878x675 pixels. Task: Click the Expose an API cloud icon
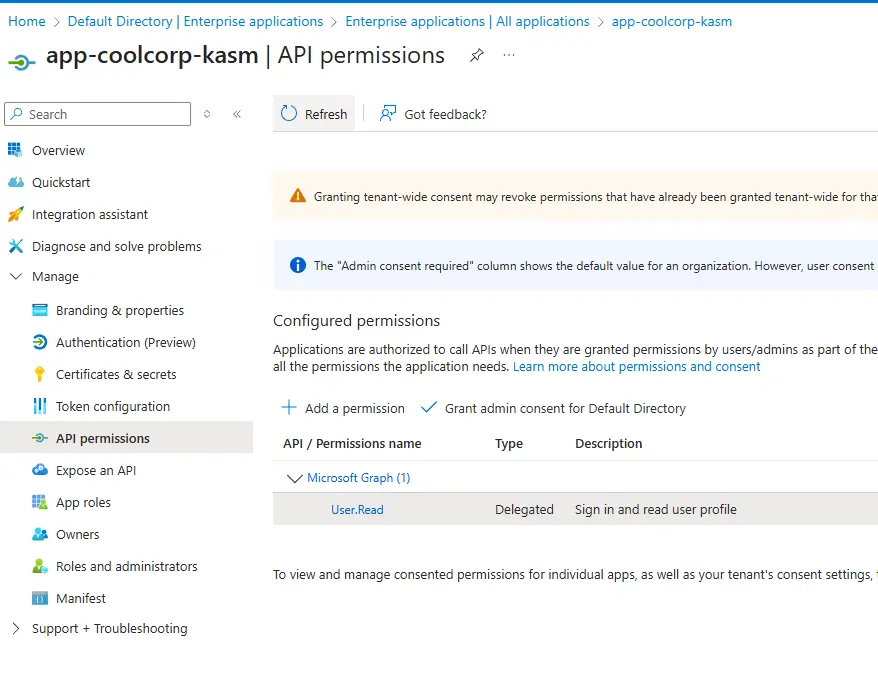click(x=40, y=470)
